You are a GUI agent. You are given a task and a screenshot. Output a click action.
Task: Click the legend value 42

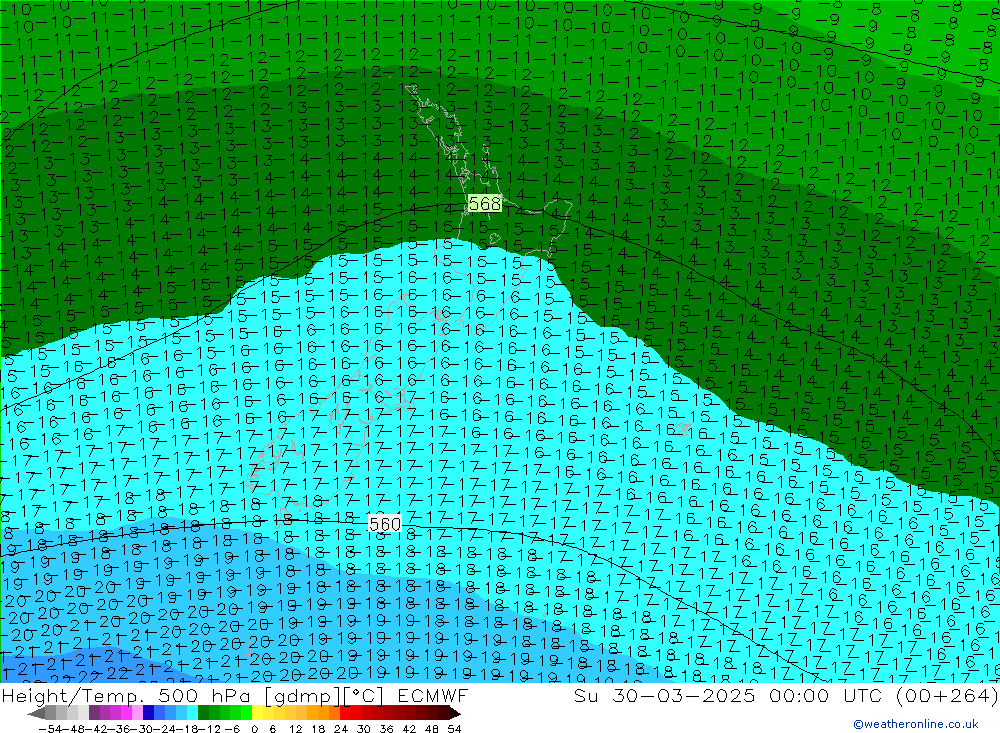(x=409, y=729)
